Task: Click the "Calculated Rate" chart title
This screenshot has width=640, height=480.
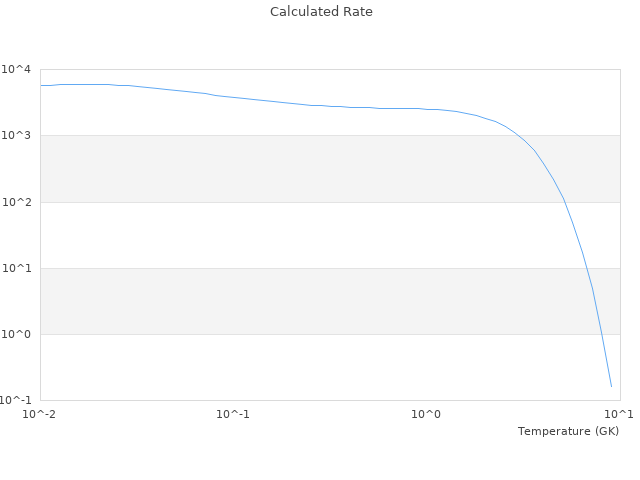Action: pos(321,12)
